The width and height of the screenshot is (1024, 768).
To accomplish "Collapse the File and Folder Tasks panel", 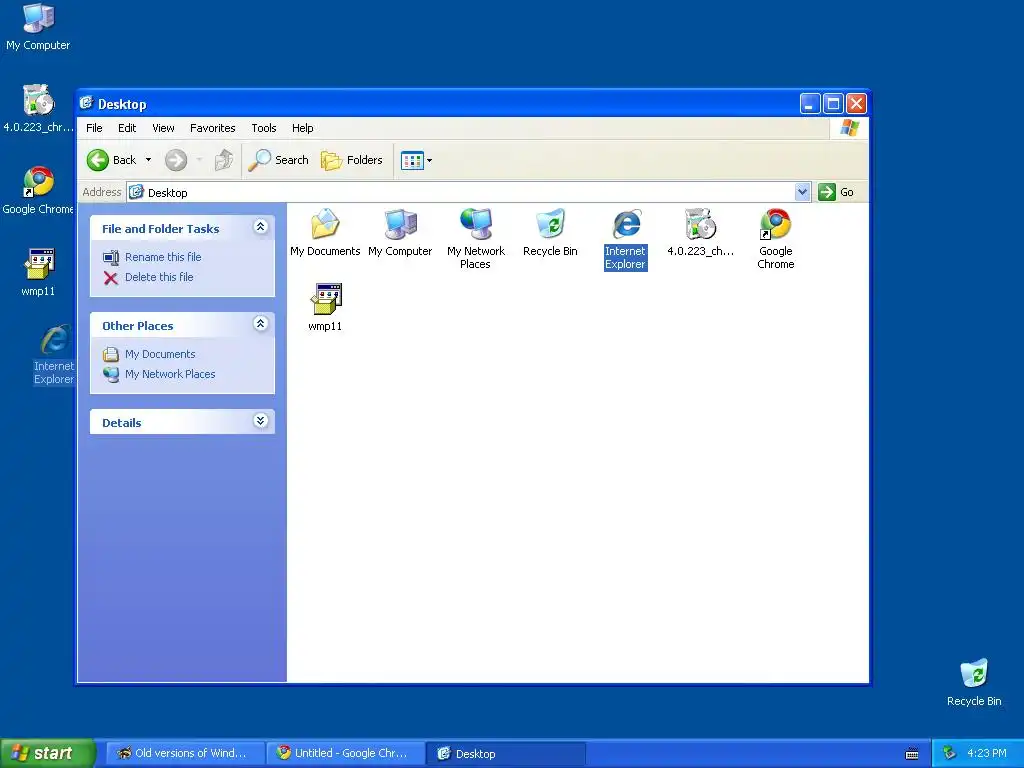I will [261, 227].
